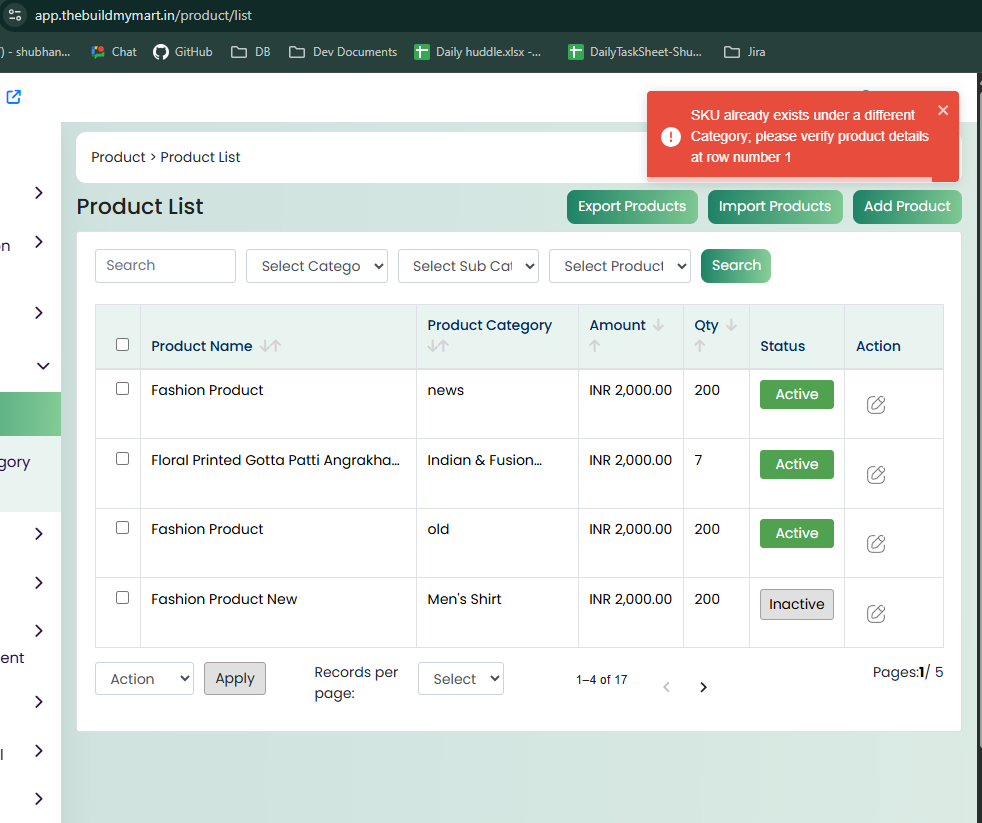982x823 pixels.
Task: Check the Floral Printed Gotta Patti row checkbox
Action: pos(123,458)
